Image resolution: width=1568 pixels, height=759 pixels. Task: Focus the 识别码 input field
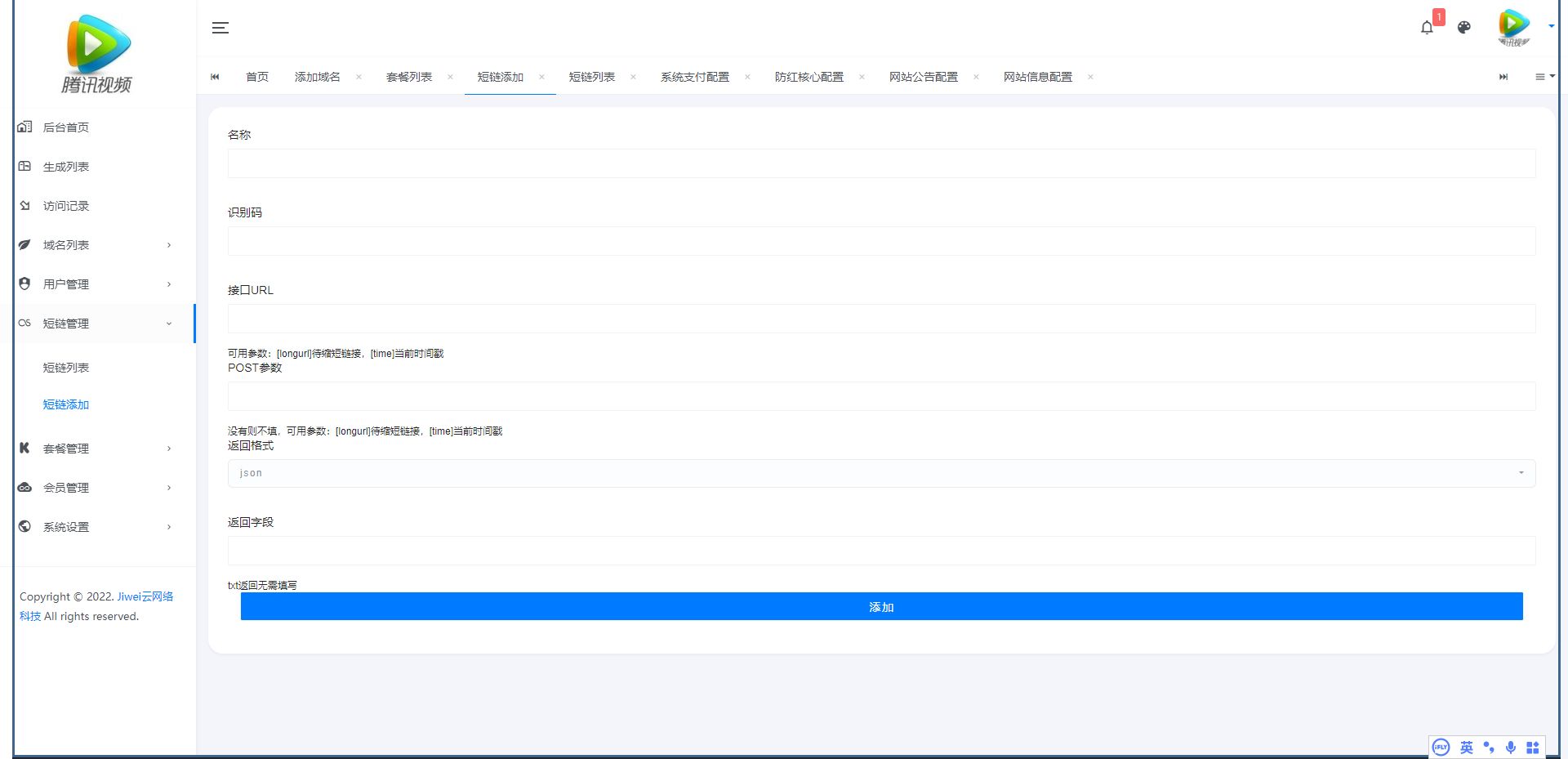pos(881,241)
